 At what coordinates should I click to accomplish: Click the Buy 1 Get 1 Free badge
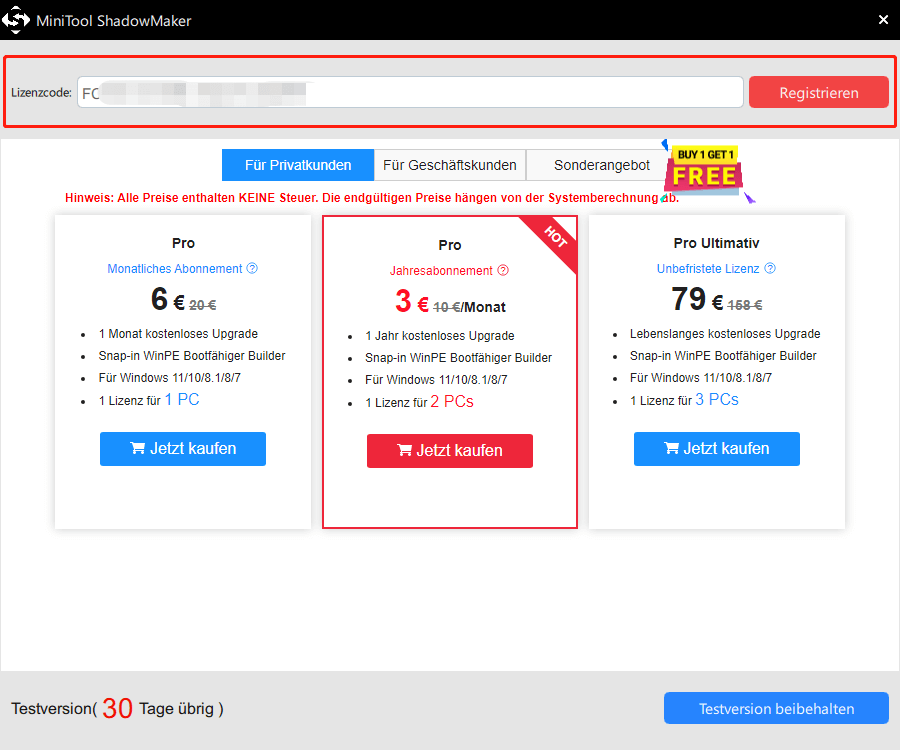(705, 170)
